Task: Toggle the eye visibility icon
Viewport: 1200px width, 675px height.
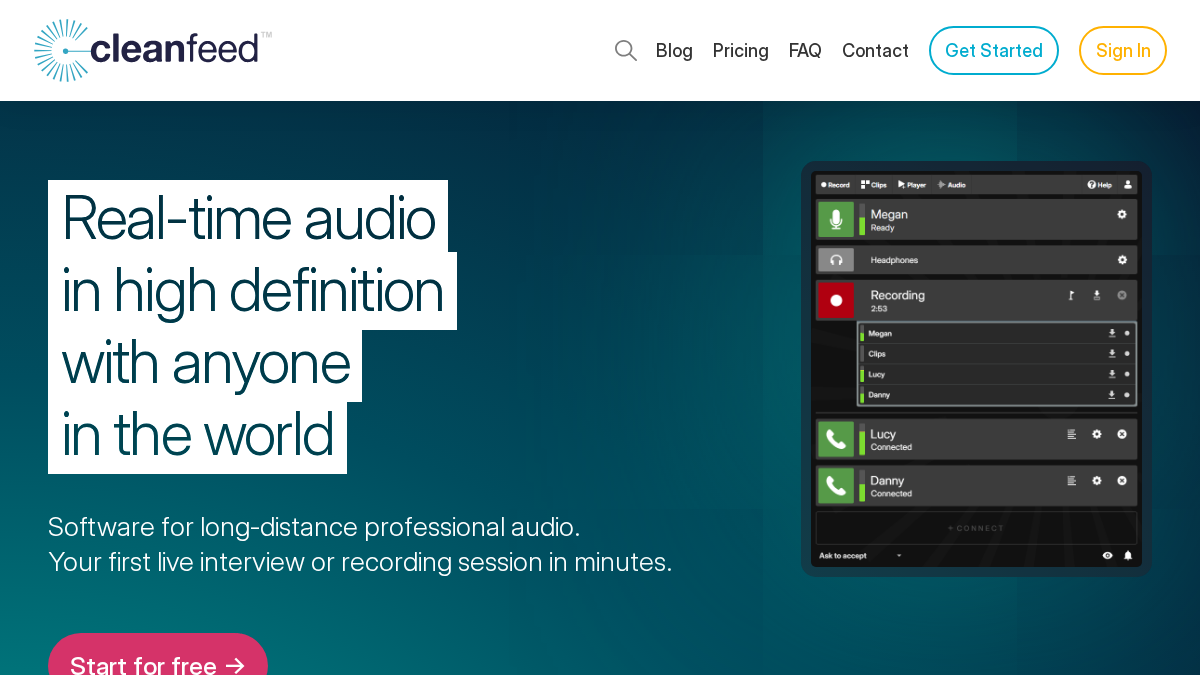Action: click(1107, 555)
